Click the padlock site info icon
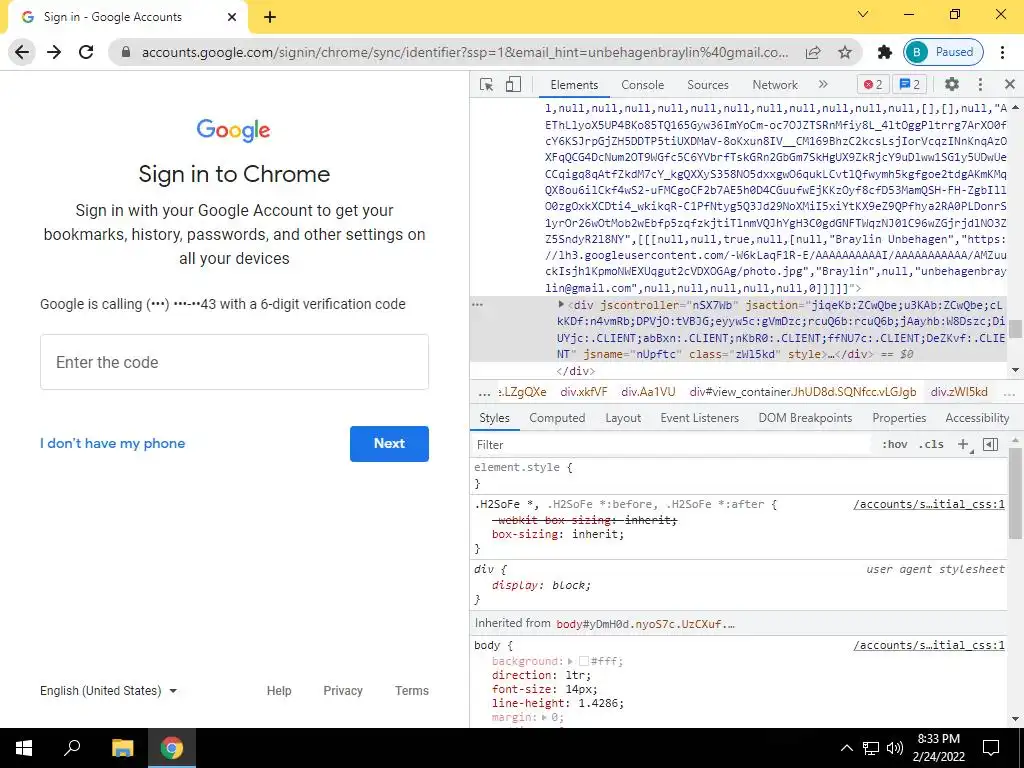Image resolution: width=1024 pixels, height=768 pixels. (126, 52)
